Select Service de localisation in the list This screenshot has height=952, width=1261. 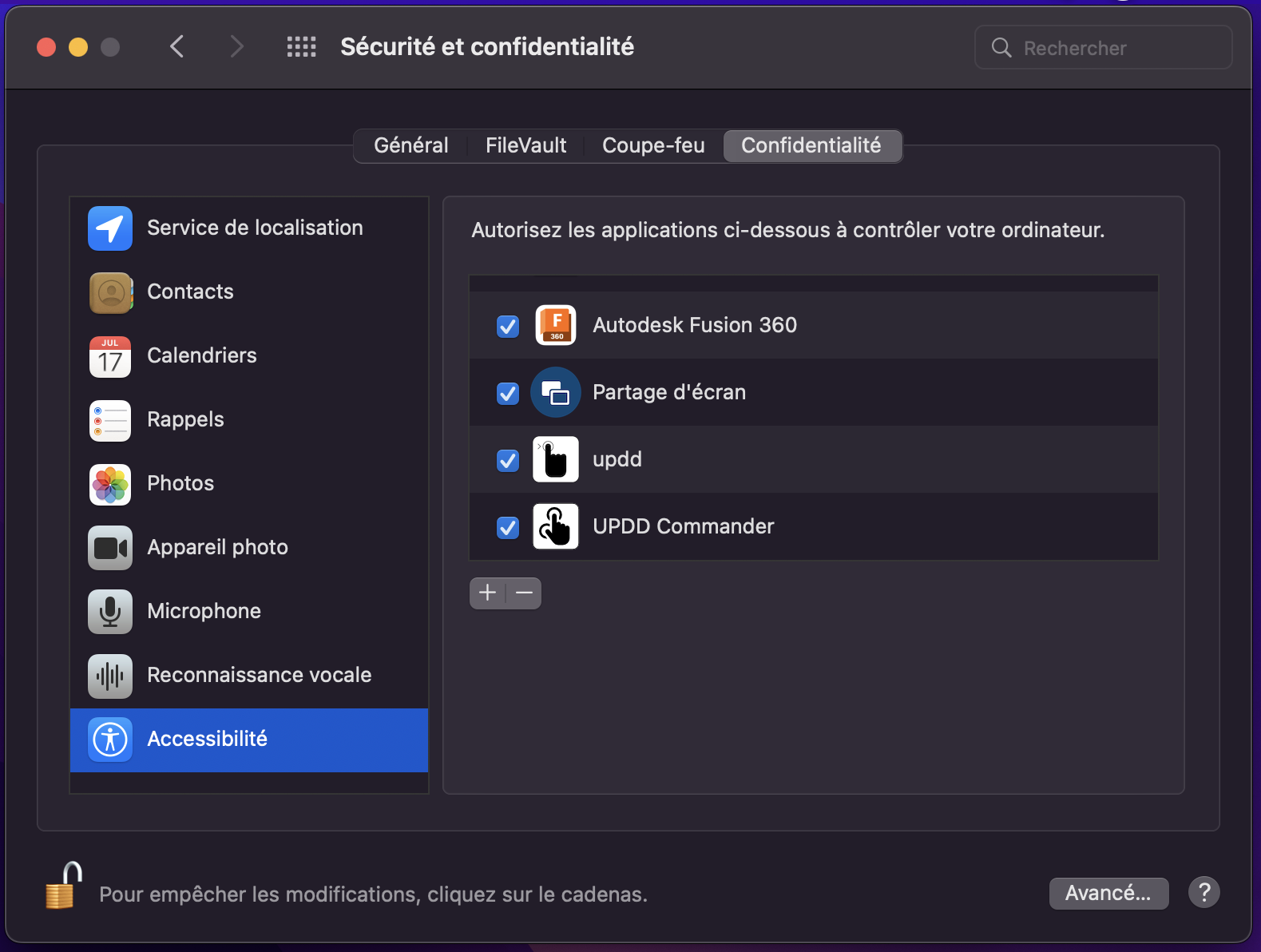(x=249, y=228)
